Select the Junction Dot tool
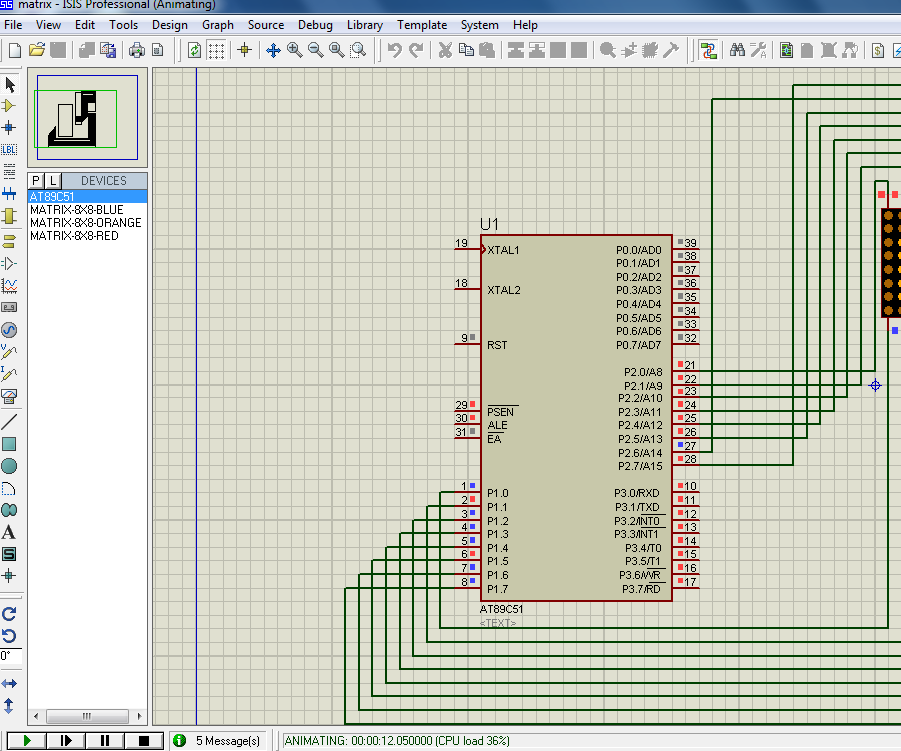Image resolution: width=901 pixels, height=751 pixels. pos(9,128)
